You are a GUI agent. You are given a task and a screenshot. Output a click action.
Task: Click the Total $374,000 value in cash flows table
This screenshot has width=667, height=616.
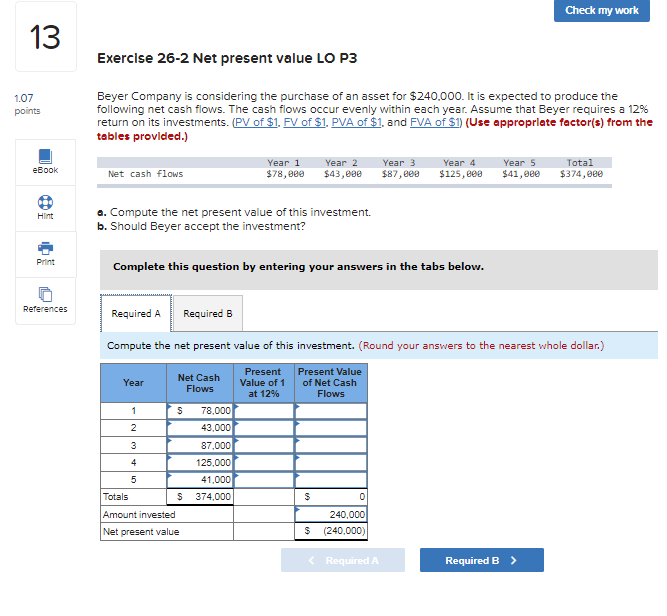(581, 174)
